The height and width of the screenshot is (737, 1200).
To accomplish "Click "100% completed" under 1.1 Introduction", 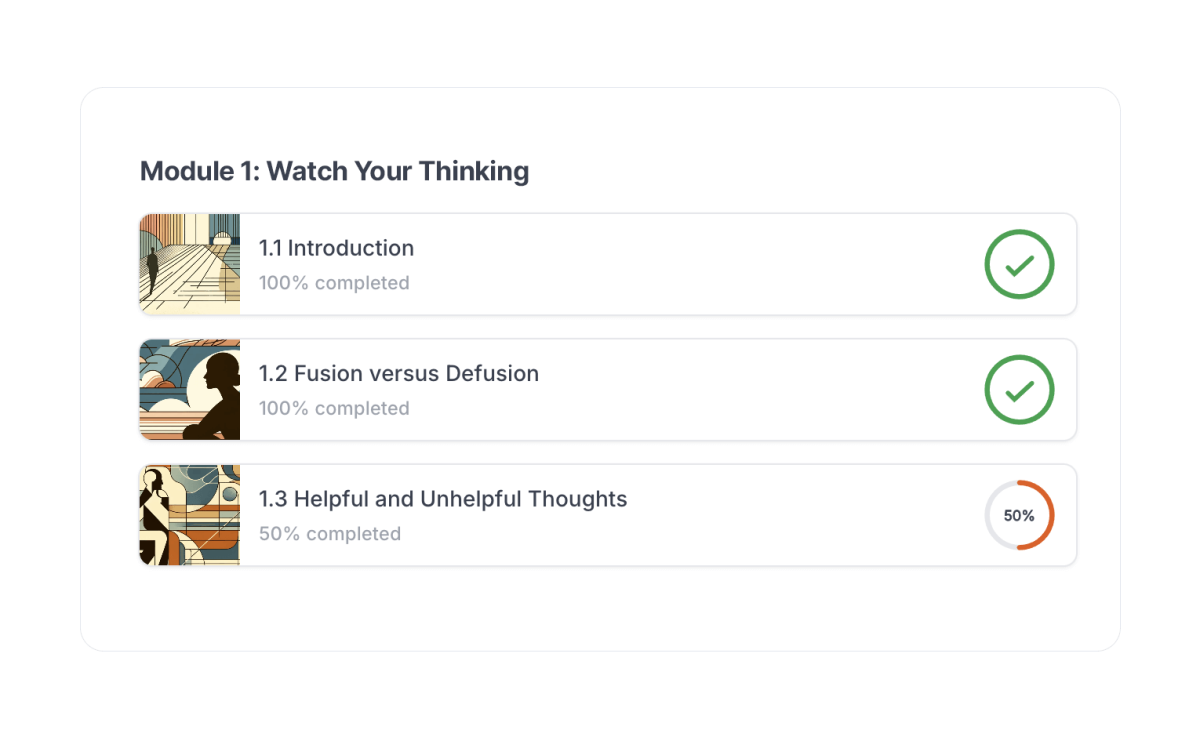I will click(334, 283).
